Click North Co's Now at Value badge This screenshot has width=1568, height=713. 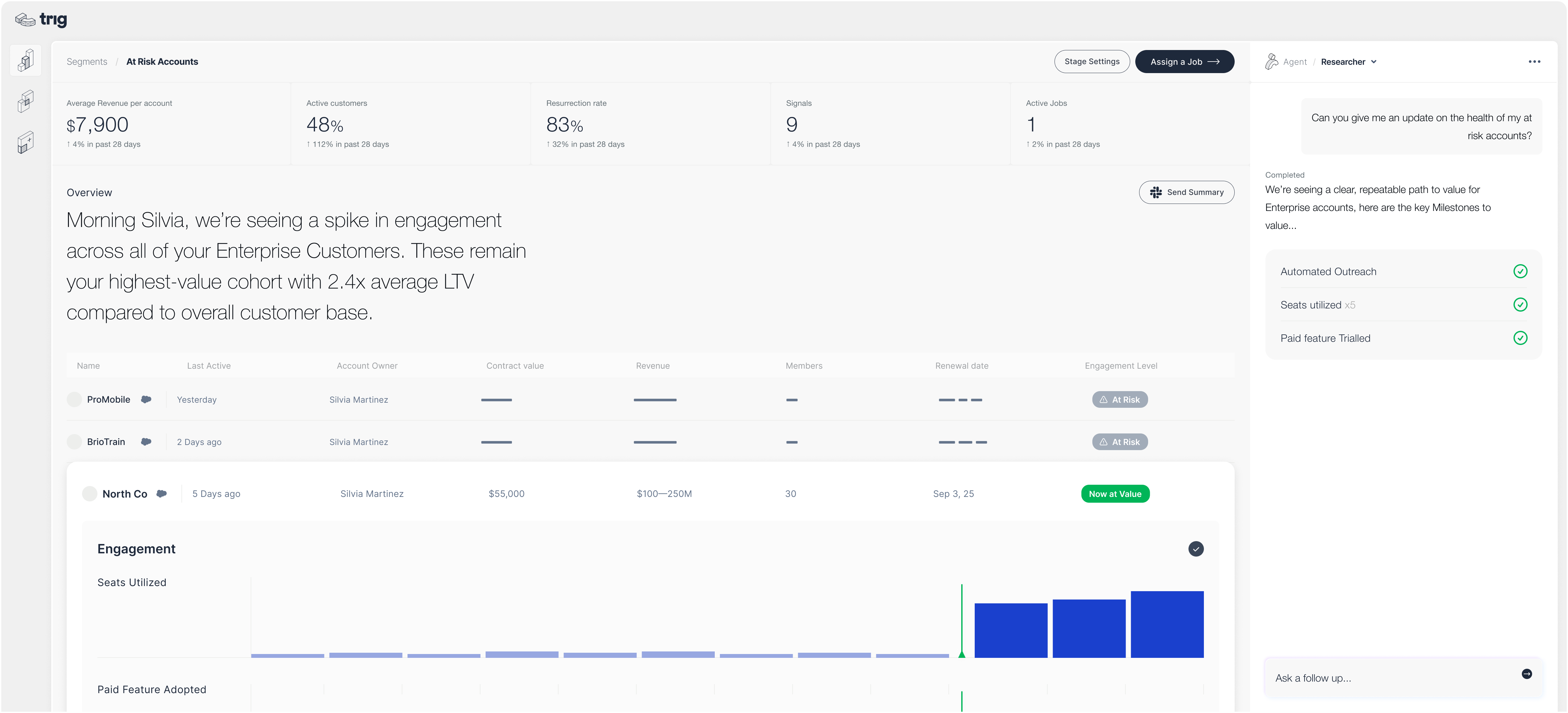tap(1114, 494)
